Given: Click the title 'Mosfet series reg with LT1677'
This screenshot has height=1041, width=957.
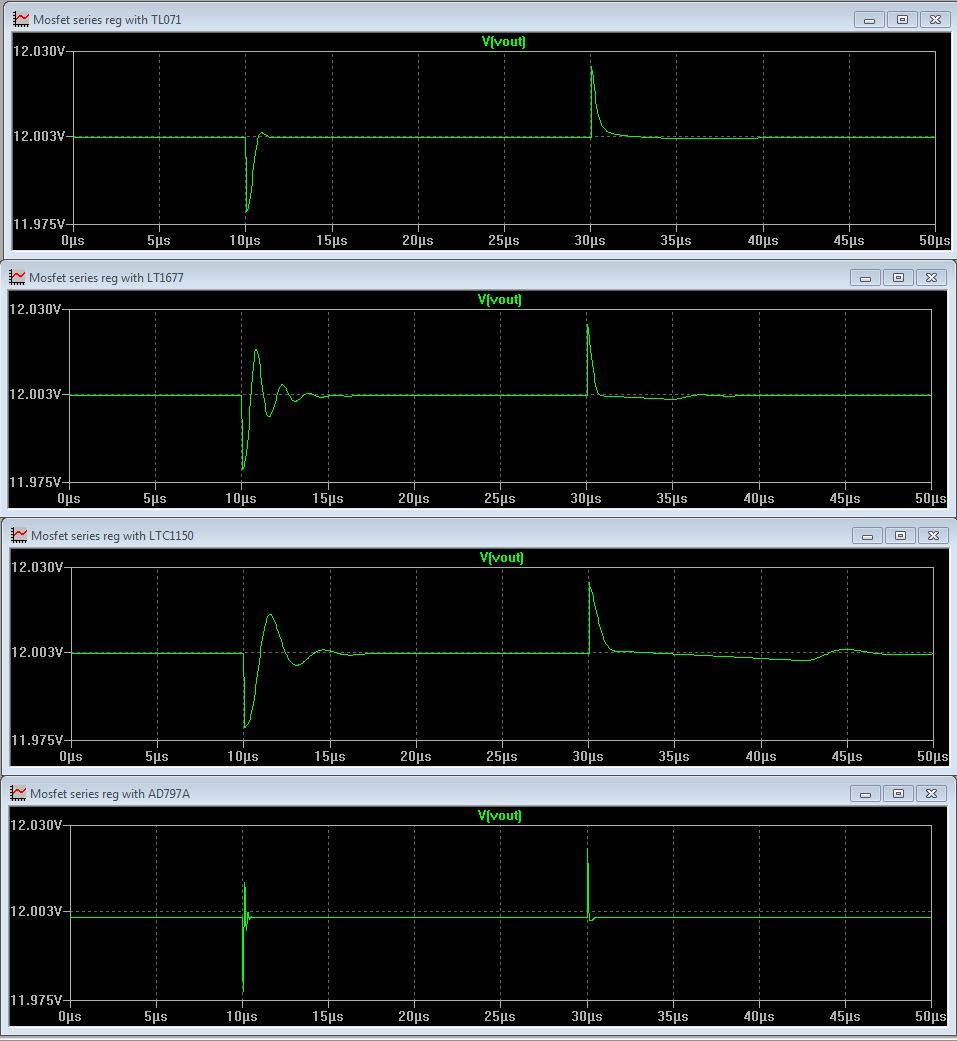Looking at the screenshot, I should (106, 278).
